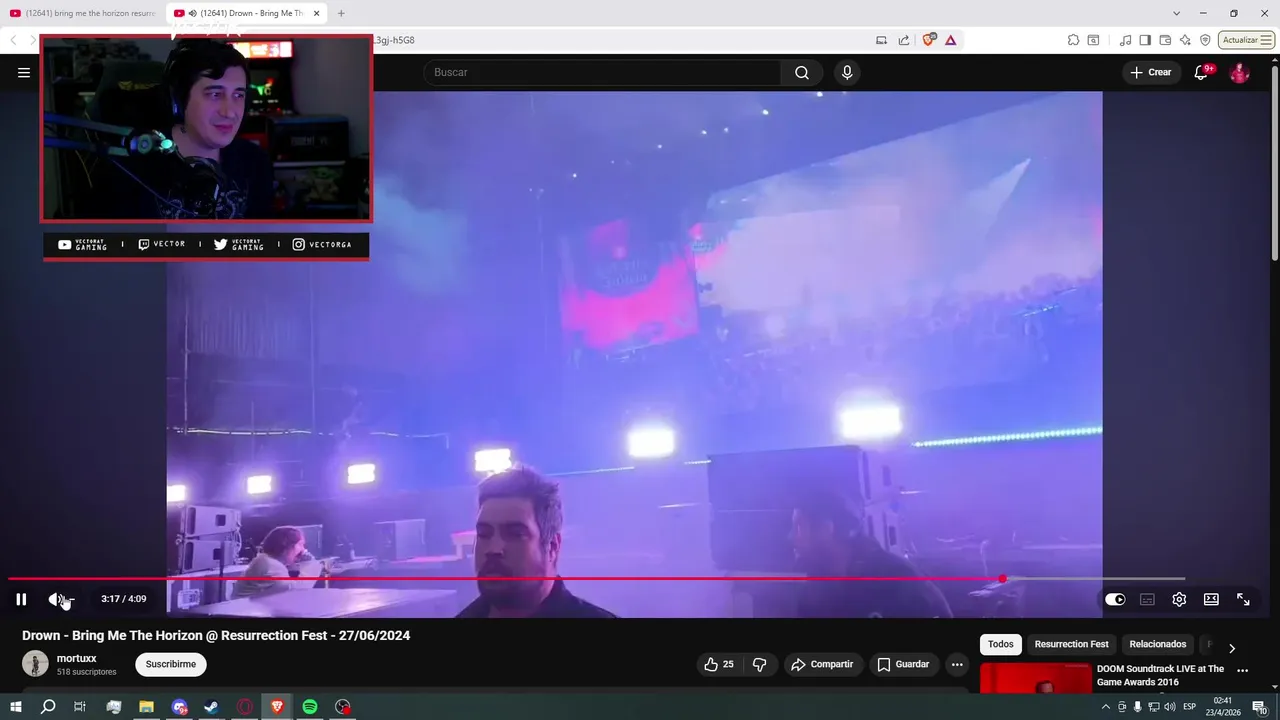
Task: Pause the video
Action: [21, 599]
